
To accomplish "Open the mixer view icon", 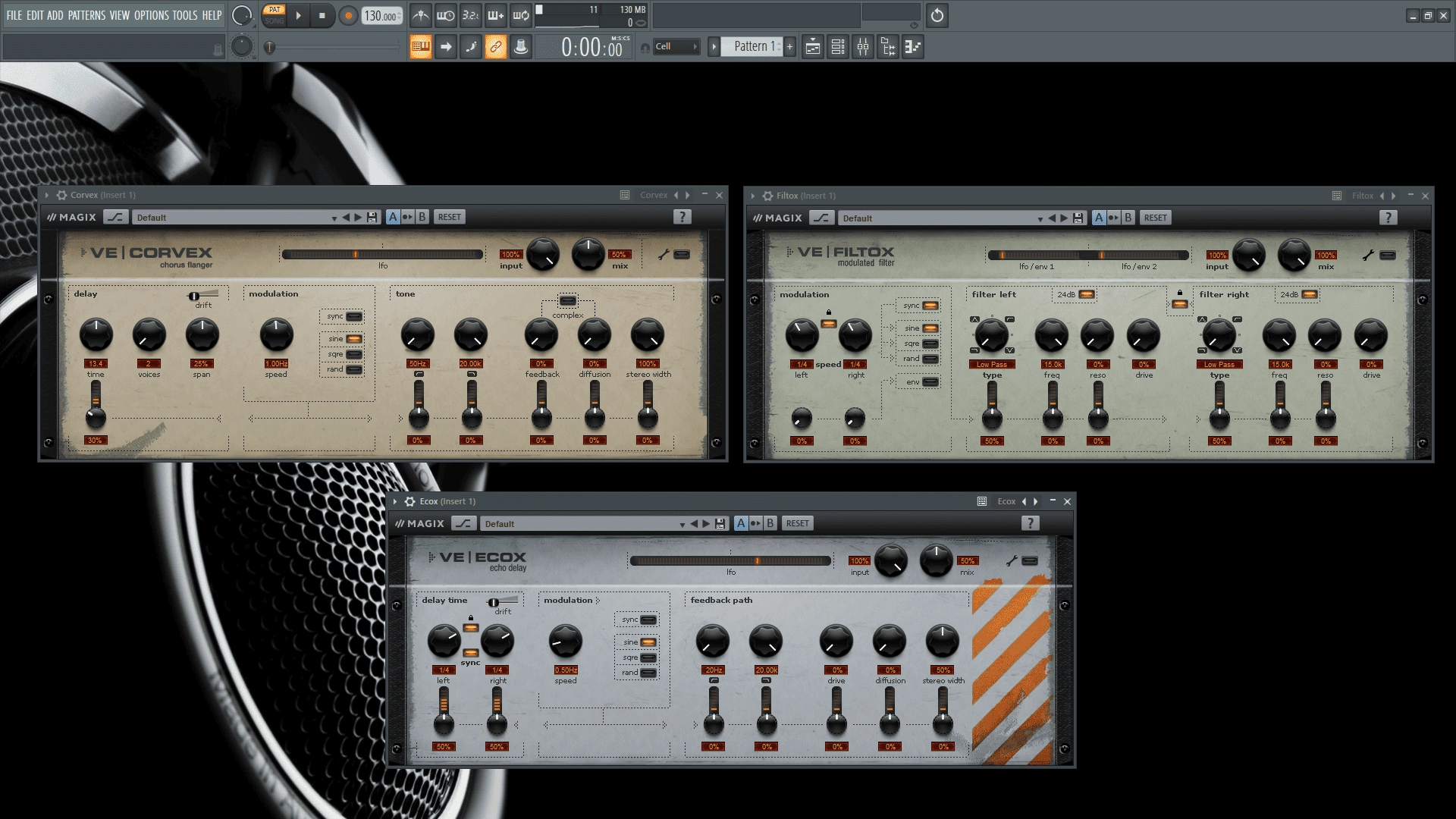I will click(x=863, y=47).
